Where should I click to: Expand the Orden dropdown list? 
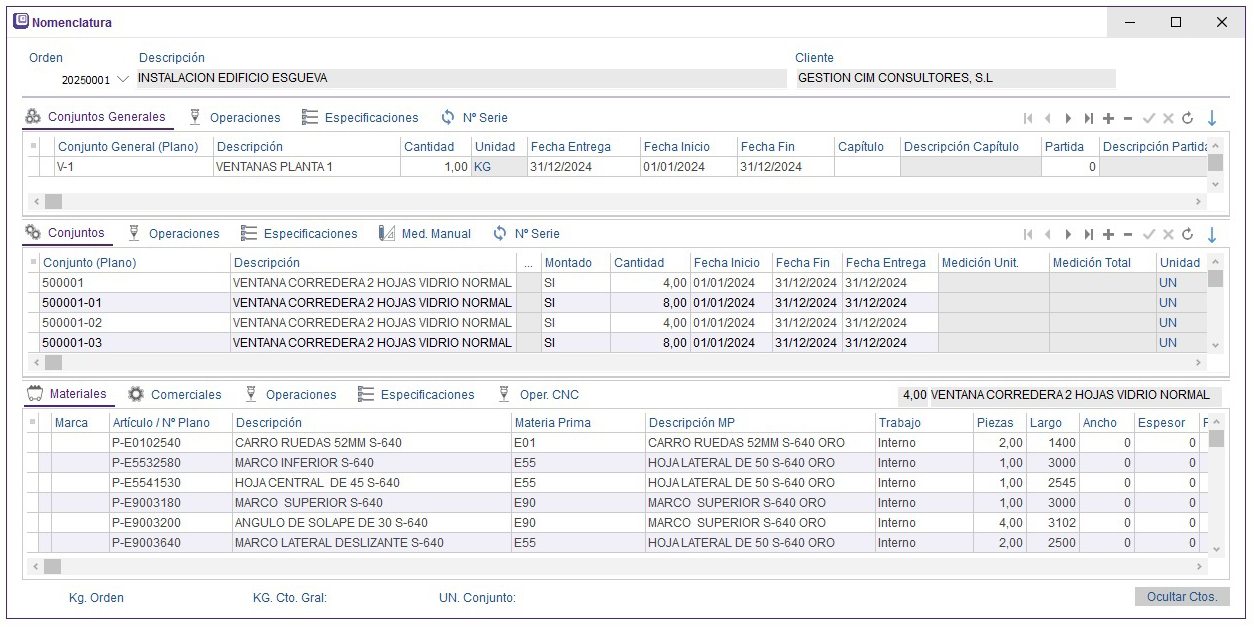pyautogui.click(x=123, y=79)
